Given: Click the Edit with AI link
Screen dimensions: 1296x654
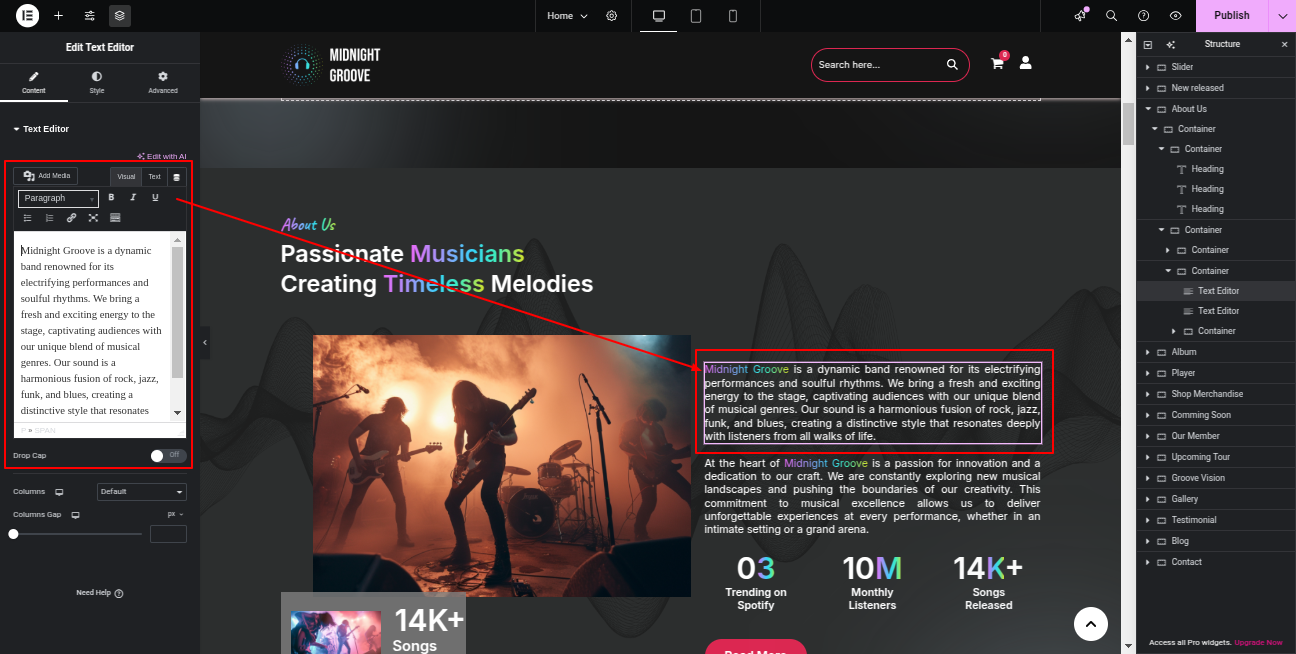Looking at the screenshot, I should click(x=162, y=156).
